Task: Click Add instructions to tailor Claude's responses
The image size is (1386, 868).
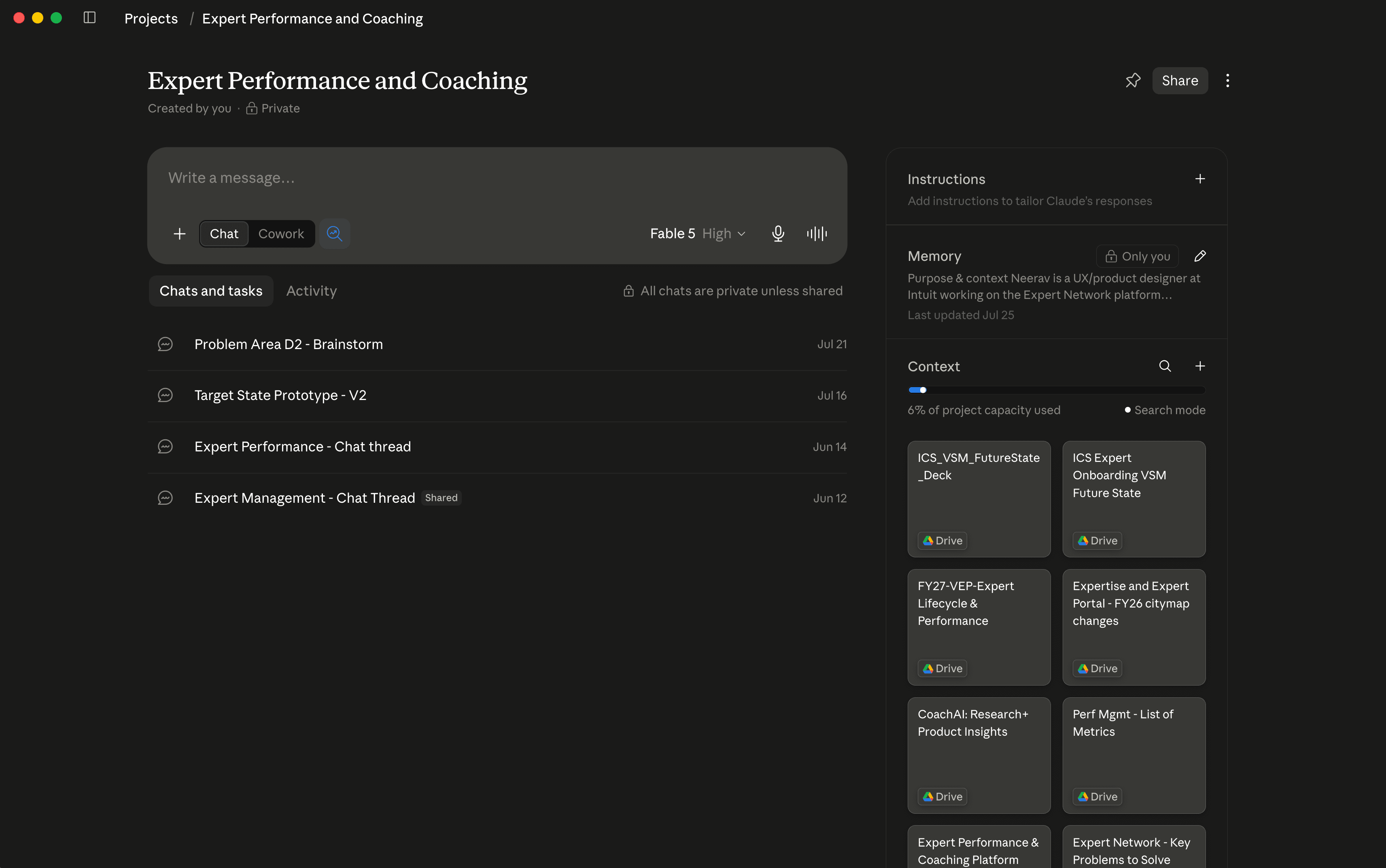Action: [x=1029, y=201]
